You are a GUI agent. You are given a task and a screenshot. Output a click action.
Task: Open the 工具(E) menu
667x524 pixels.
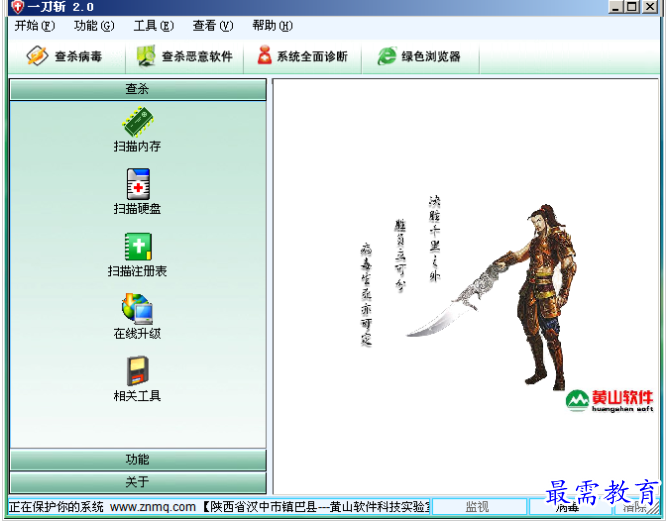(x=153, y=26)
